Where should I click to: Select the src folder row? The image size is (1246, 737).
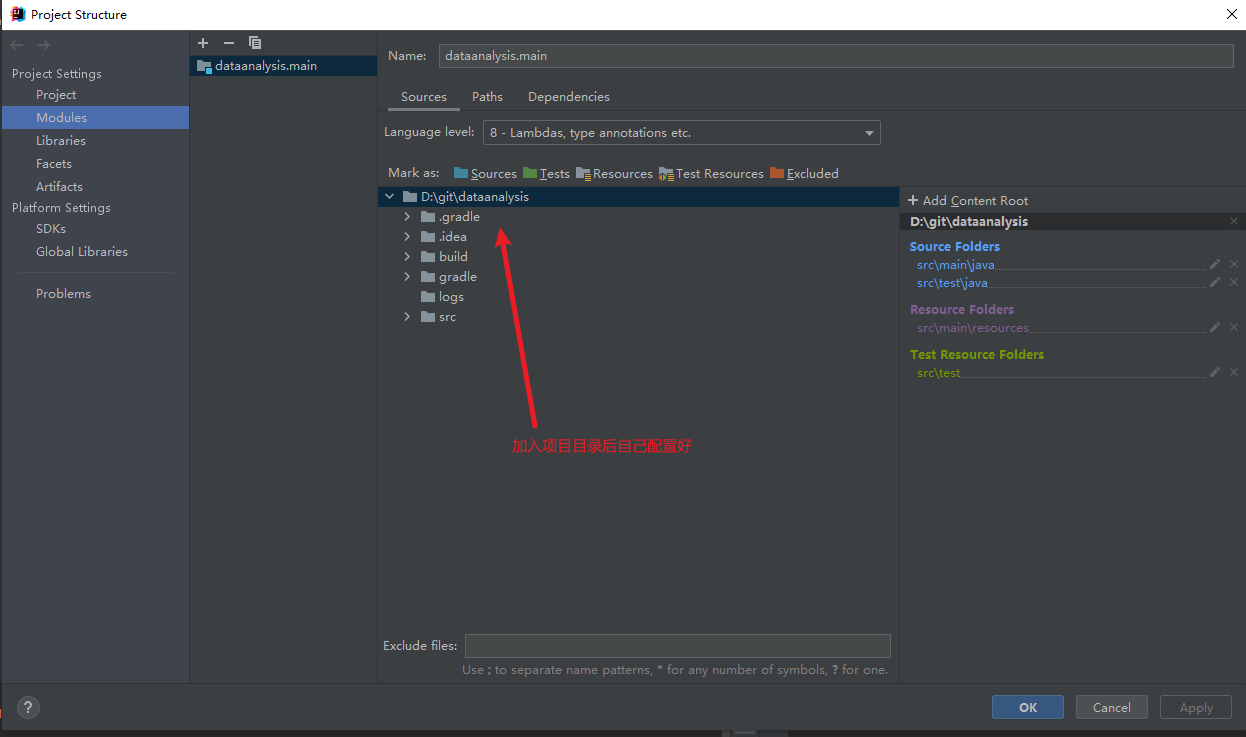tap(640, 317)
